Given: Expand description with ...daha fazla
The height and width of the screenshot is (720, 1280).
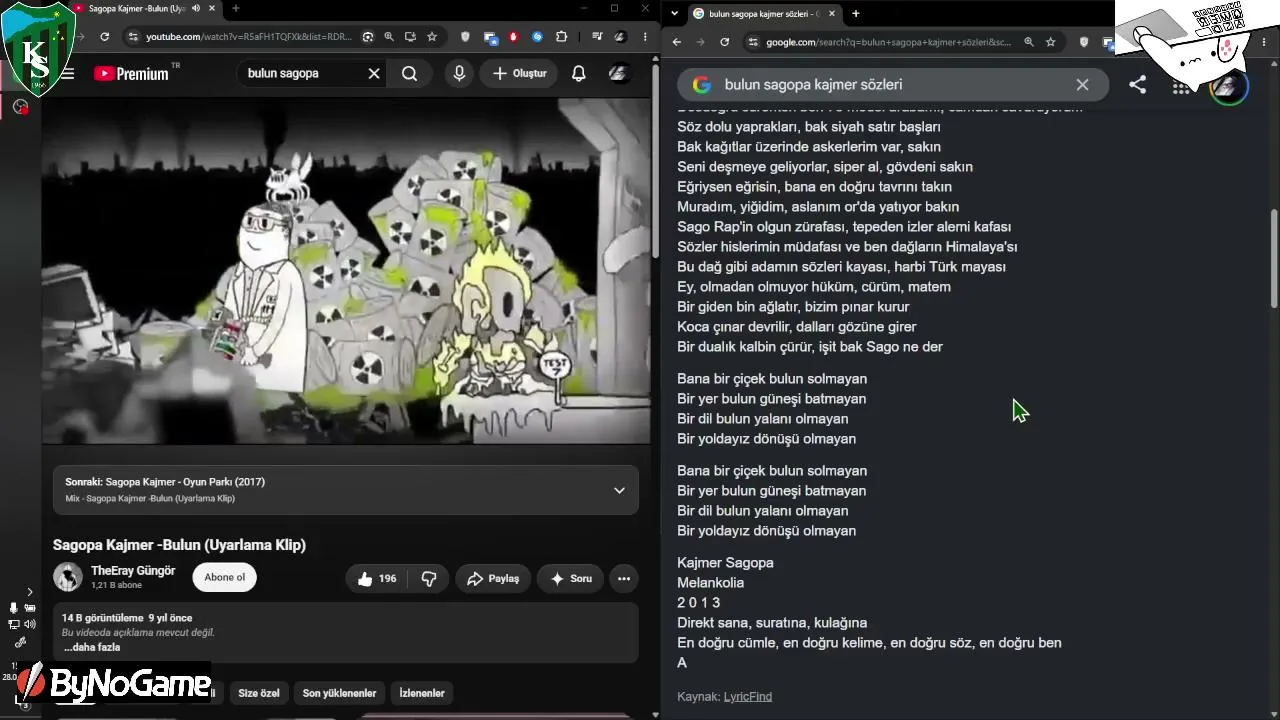Looking at the screenshot, I should click(92, 647).
